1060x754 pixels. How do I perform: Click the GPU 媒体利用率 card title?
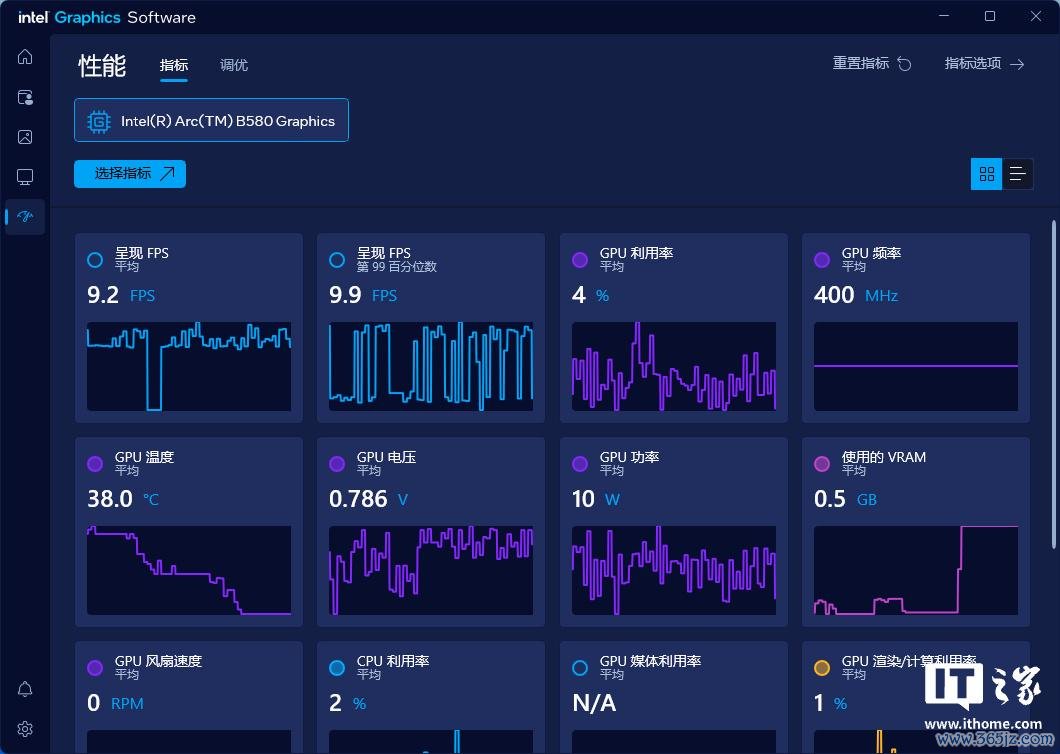click(650, 661)
